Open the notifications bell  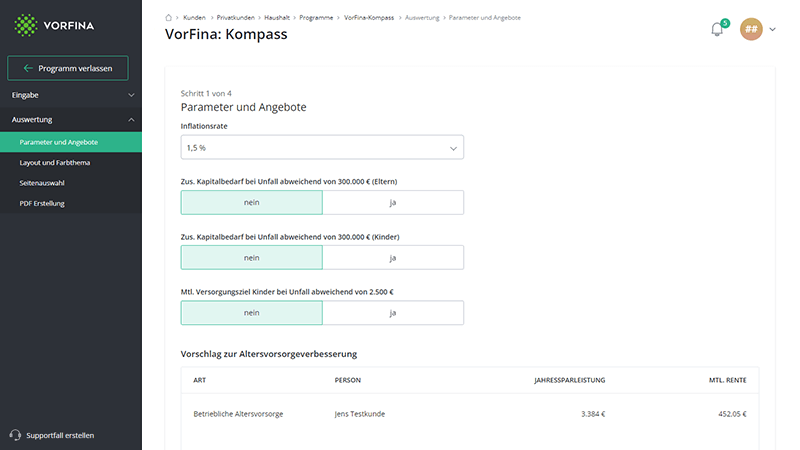tap(717, 30)
